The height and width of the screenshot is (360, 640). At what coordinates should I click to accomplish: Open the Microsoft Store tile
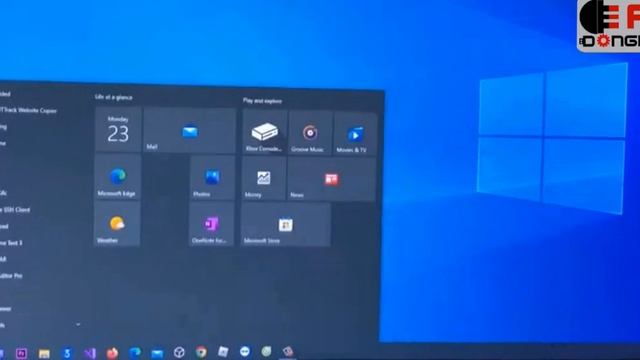(x=285, y=225)
